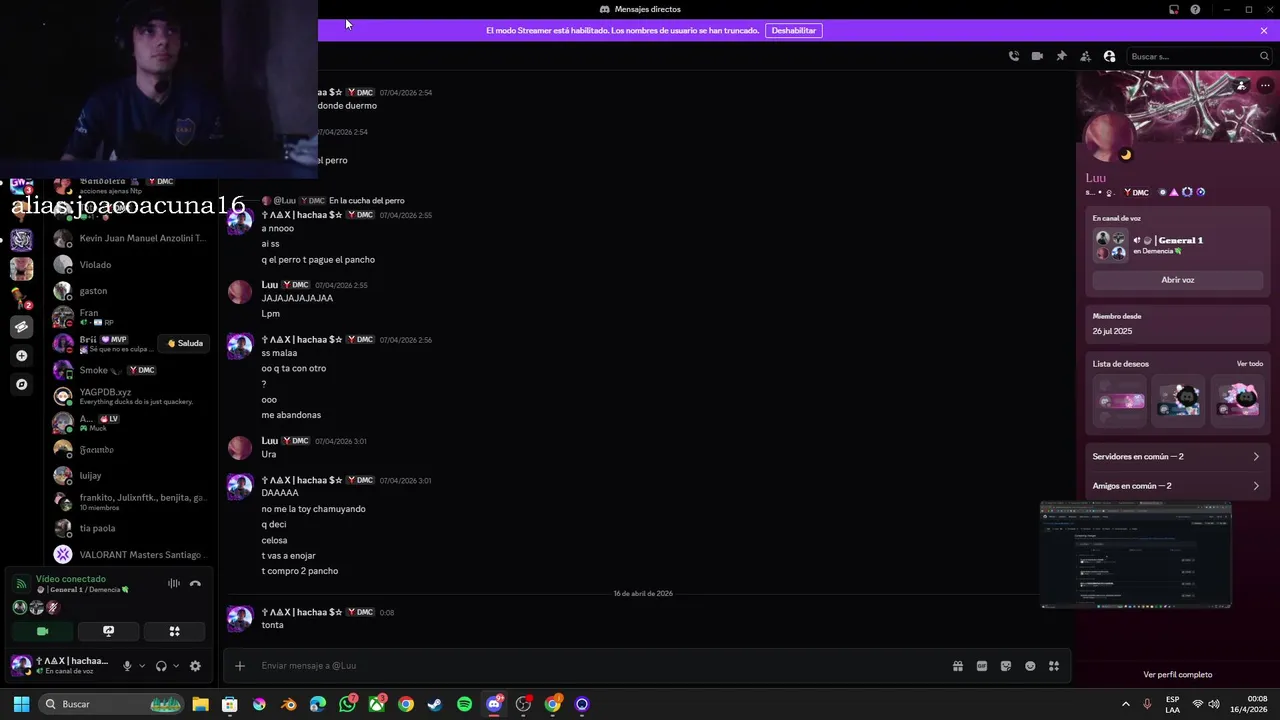Open Ver todo wishlist link
Image resolution: width=1280 pixels, height=720 pixels.
1249,364
